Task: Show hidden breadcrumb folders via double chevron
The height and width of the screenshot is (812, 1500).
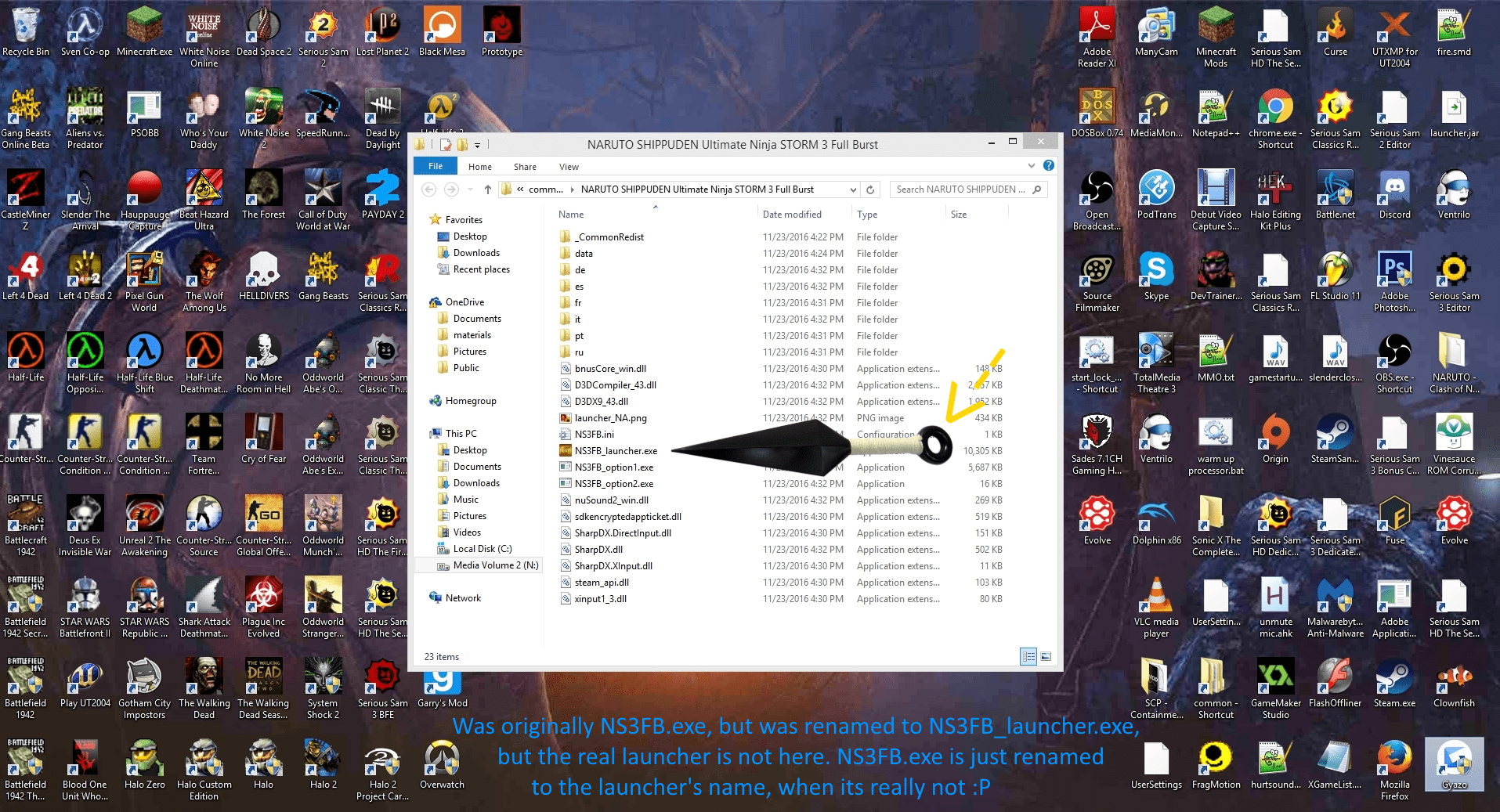Action: point(520,189)
